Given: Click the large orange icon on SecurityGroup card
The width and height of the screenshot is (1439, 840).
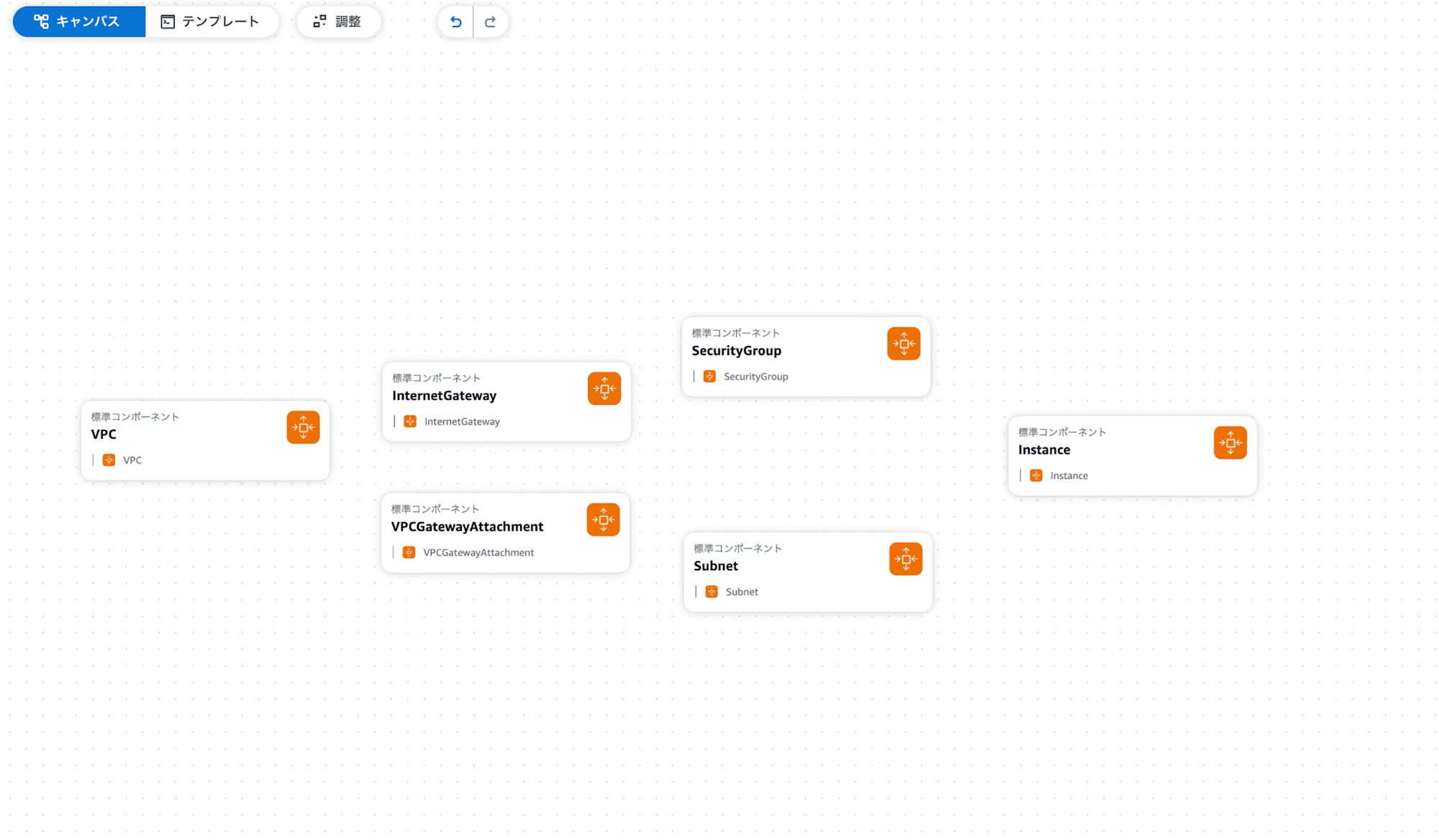Looking at the screenshot, I should click(904, 344).
